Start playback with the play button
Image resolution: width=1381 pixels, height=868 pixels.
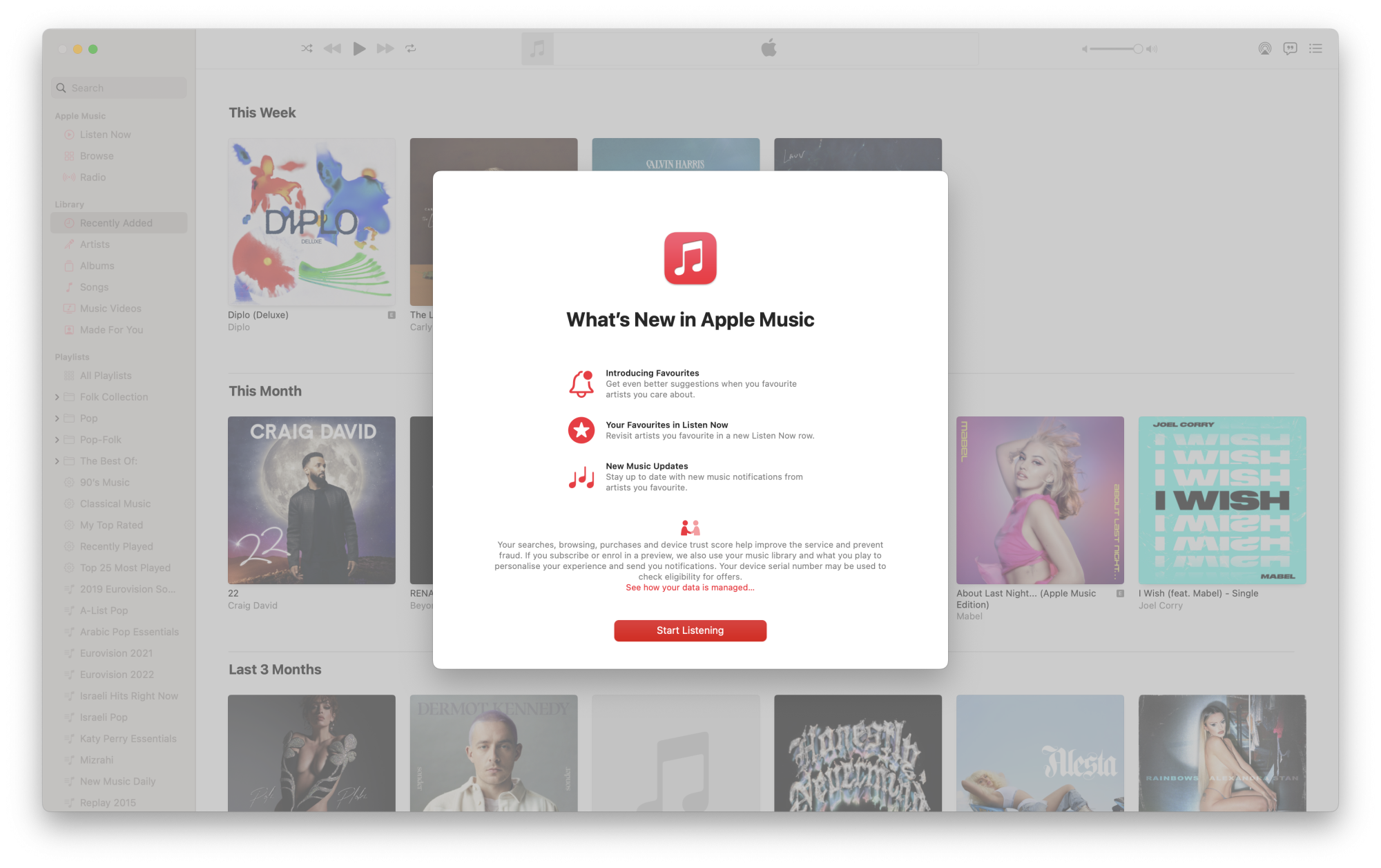tap(359, 48)
